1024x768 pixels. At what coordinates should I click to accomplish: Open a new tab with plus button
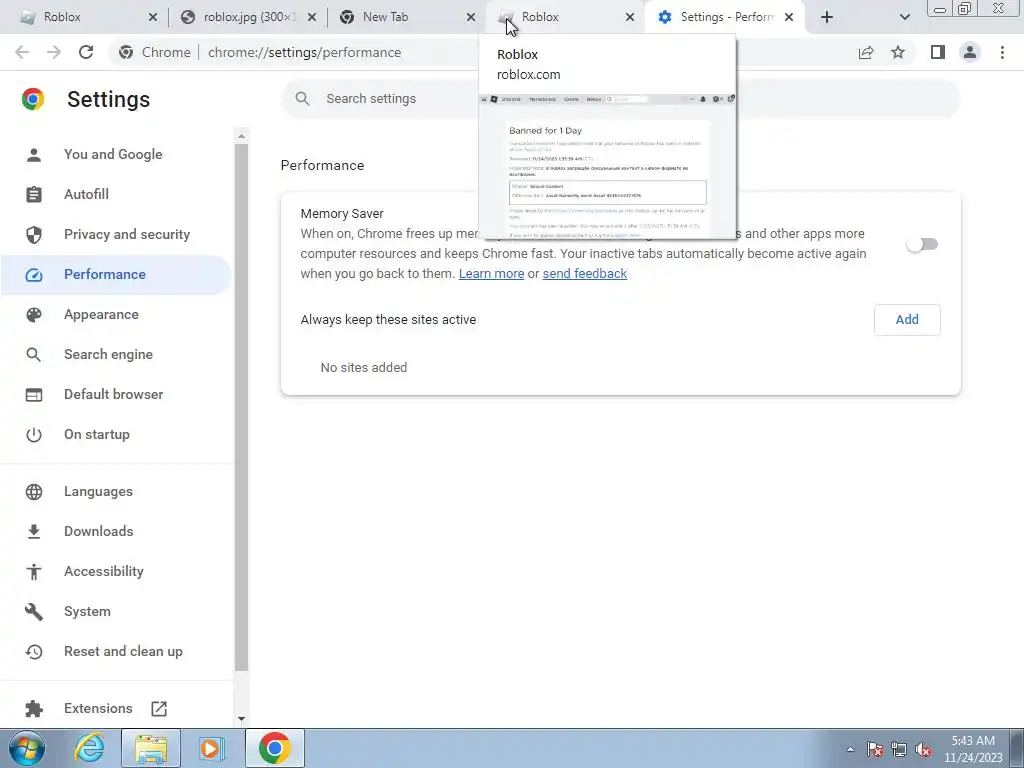827,17
